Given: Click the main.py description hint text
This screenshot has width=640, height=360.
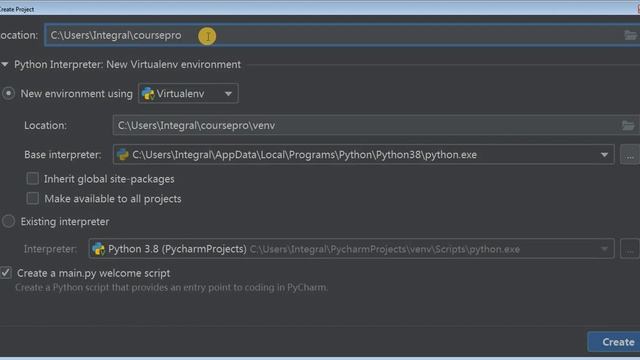Looking at the screenshot, I should (x=171, y=287).
